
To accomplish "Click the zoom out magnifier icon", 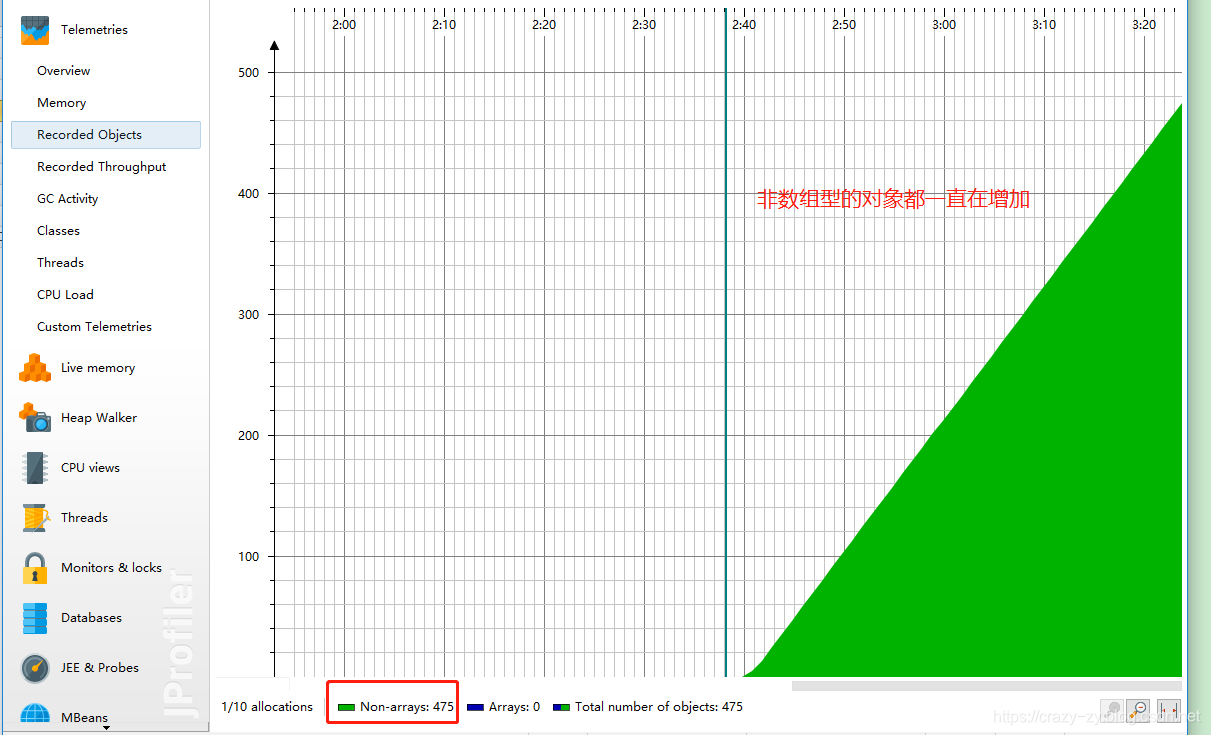I will tap(1139, 710).
